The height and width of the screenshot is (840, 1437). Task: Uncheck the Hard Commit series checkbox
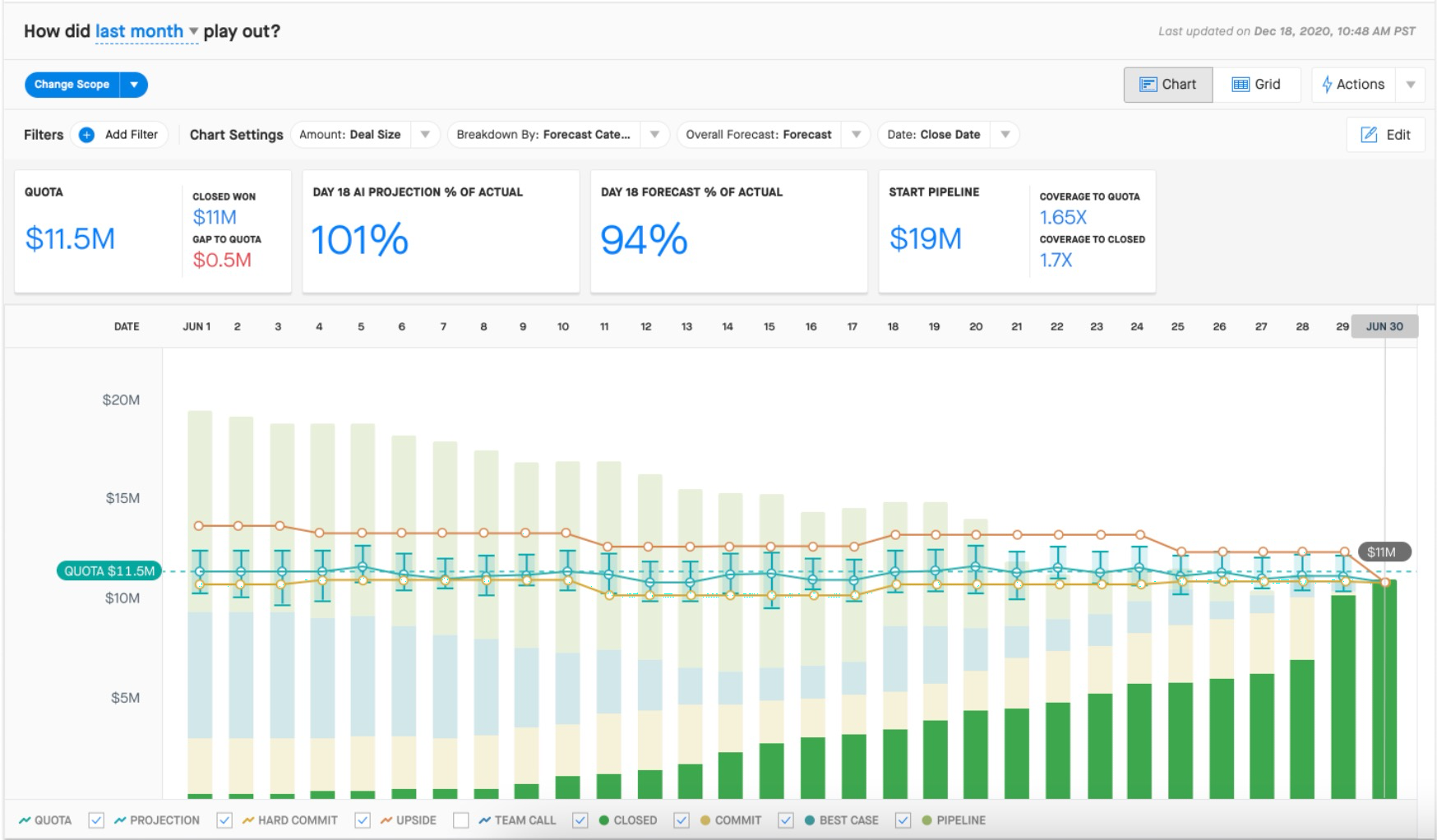pyautogui.click(x=224, y=820)
